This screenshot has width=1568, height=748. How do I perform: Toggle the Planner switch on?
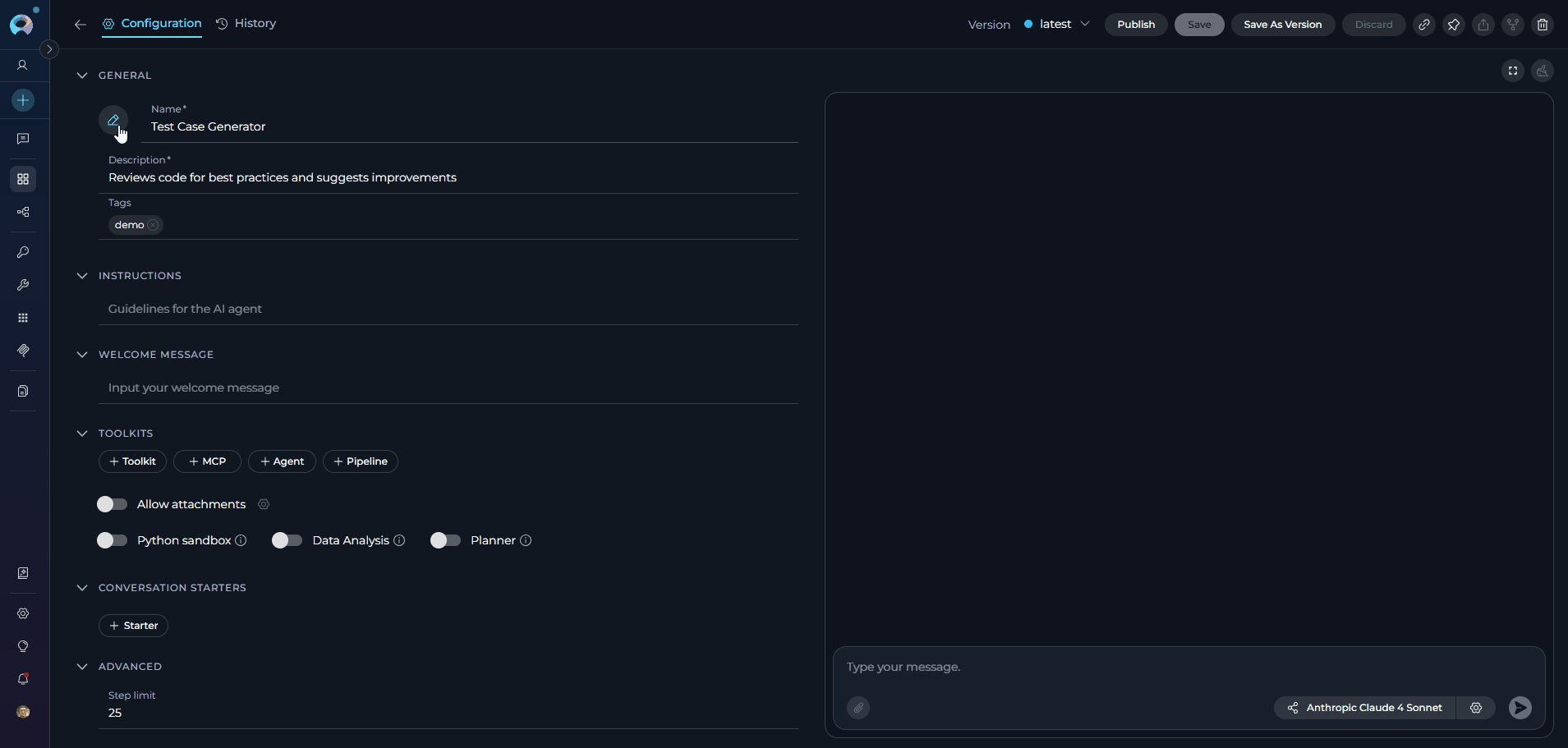tap(445, 540)
